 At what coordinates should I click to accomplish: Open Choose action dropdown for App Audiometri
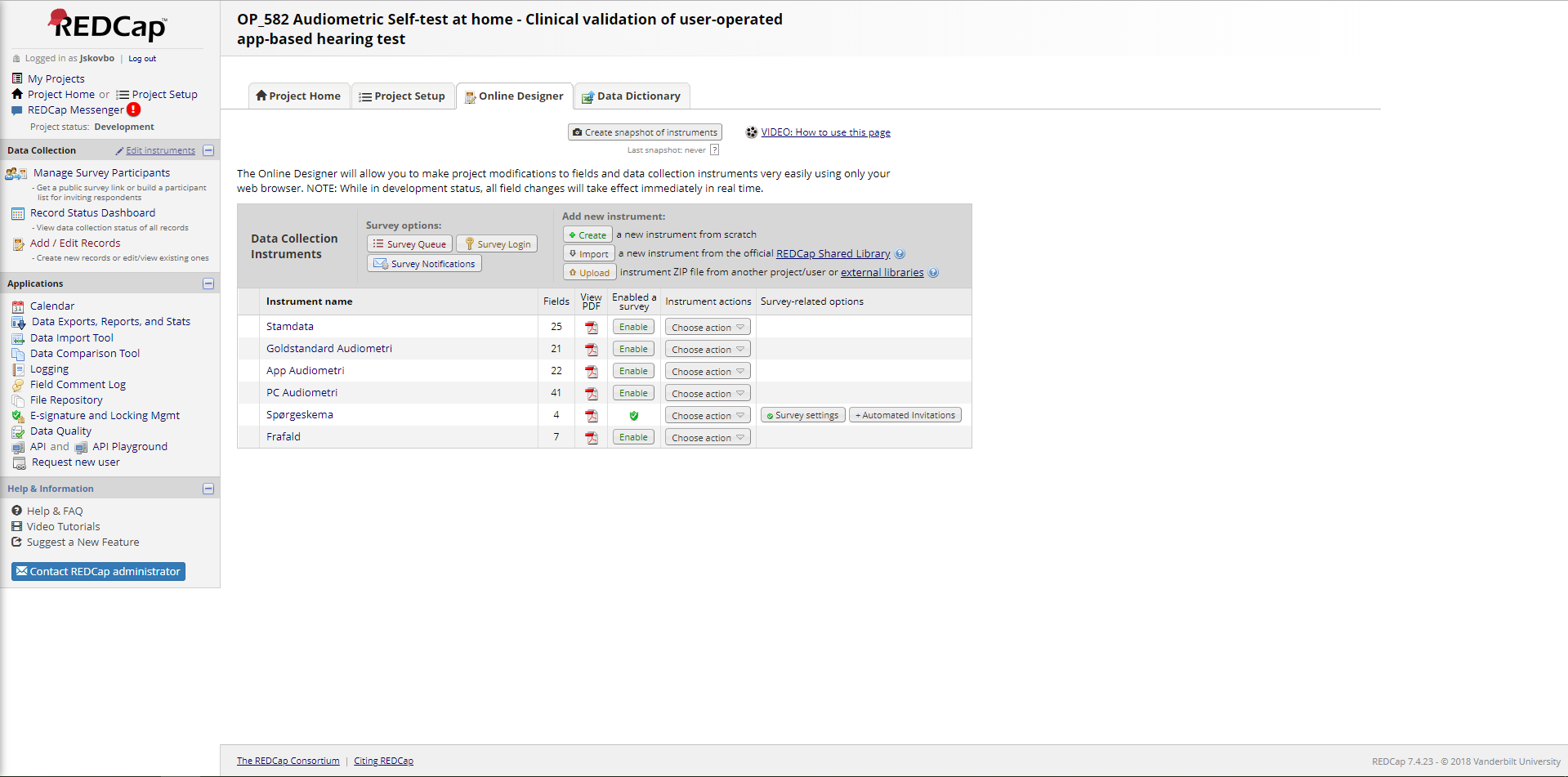(708, 371)
